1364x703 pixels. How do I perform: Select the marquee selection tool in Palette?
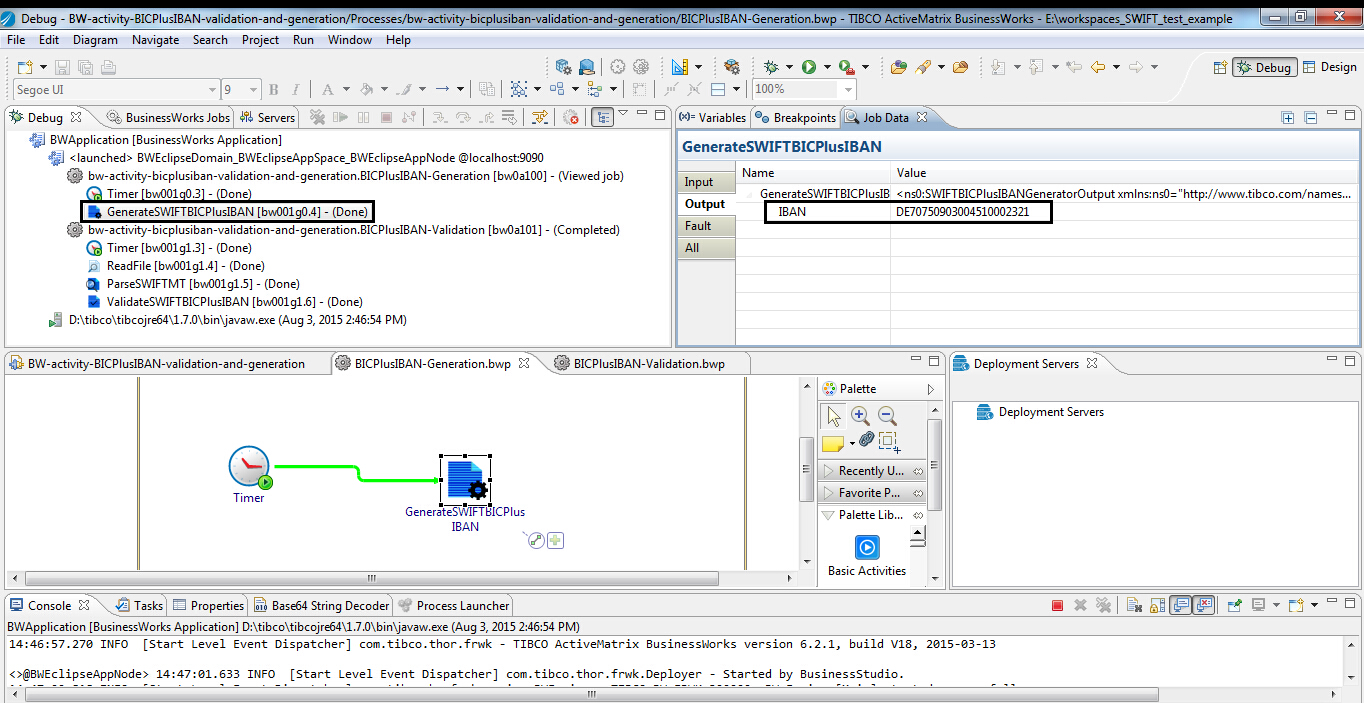(889, 441)
